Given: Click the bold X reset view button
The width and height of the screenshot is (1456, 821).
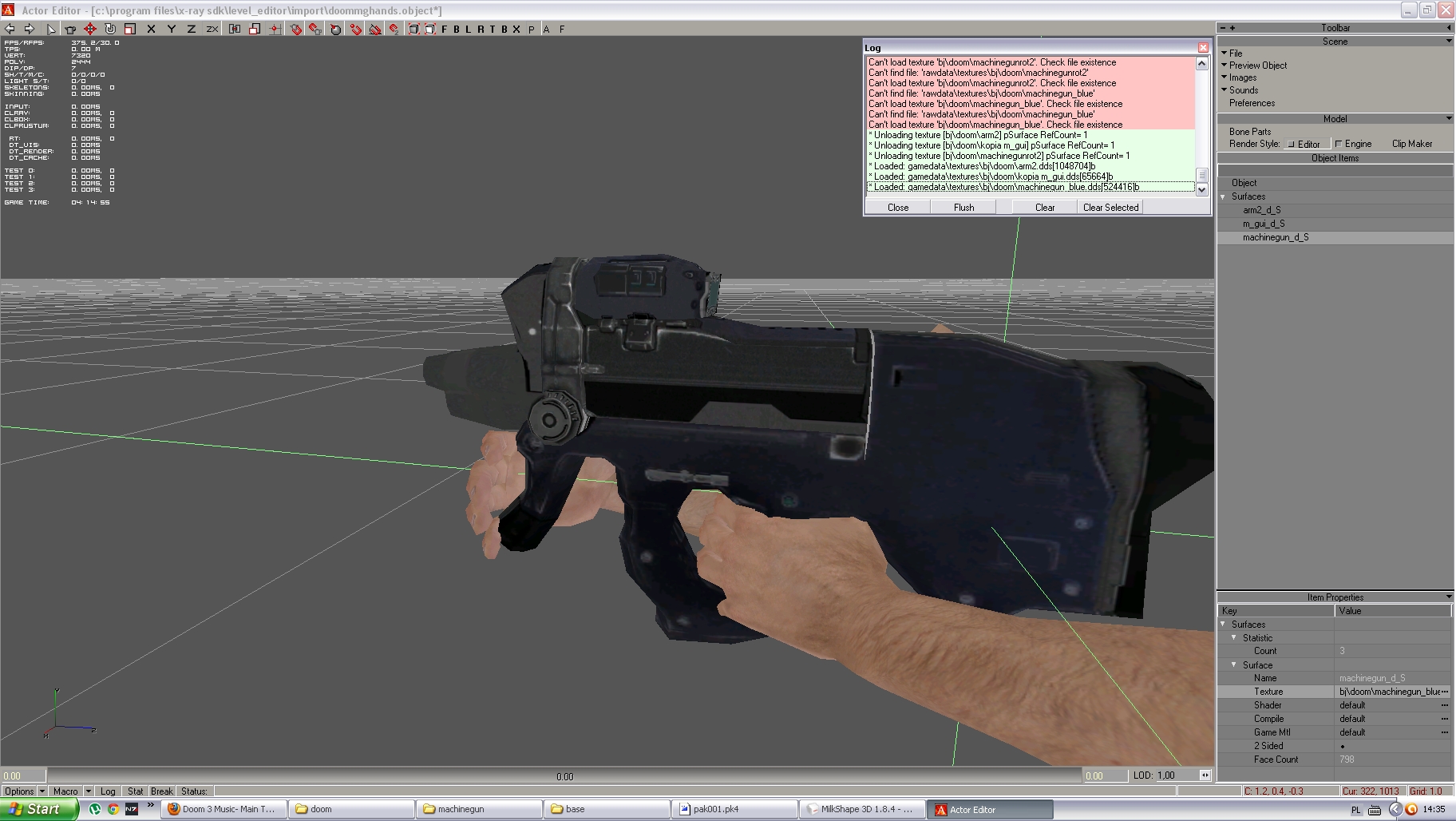Looking at the screenshot, I should pos(516,29).
